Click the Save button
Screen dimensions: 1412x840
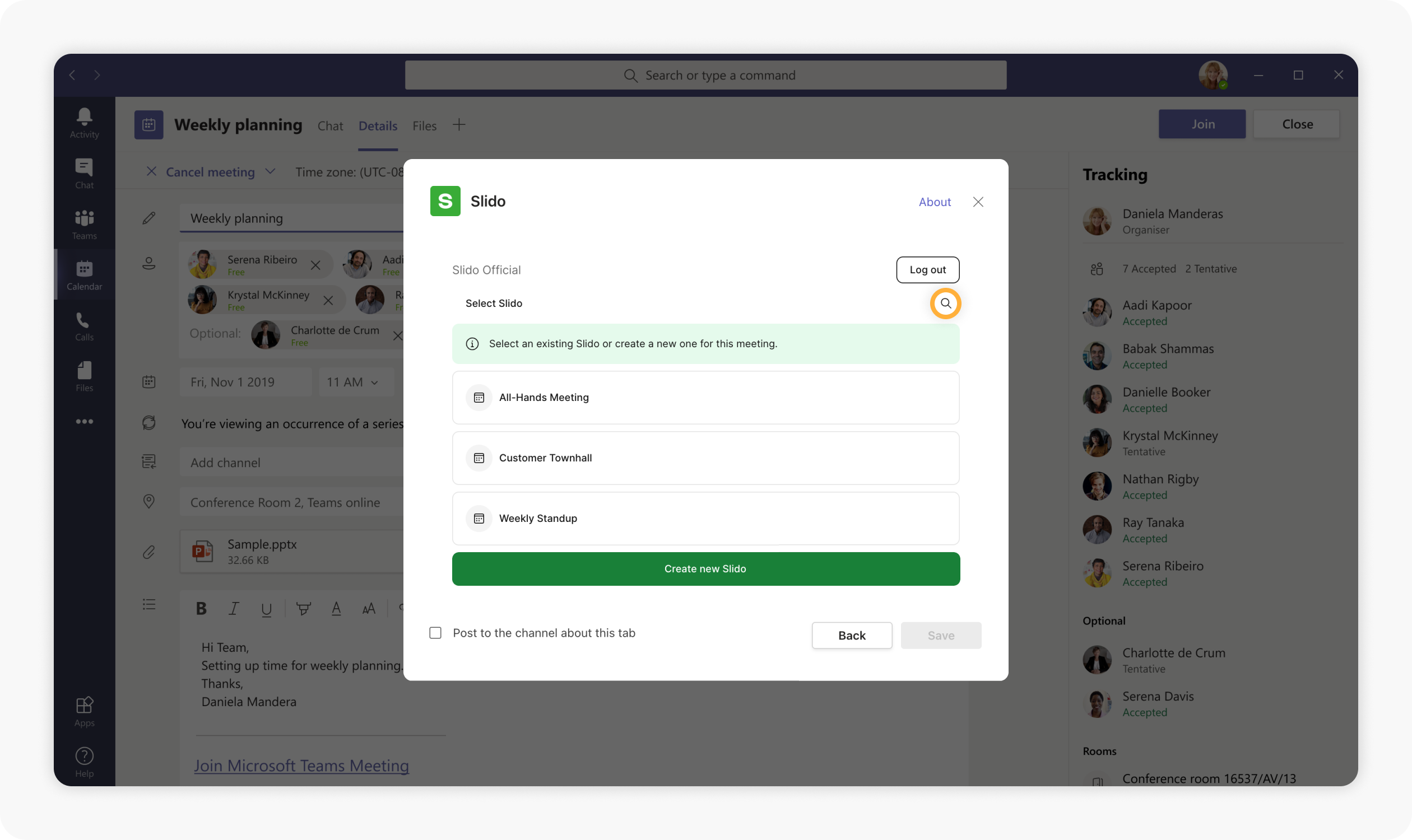(x=940, y=635)
